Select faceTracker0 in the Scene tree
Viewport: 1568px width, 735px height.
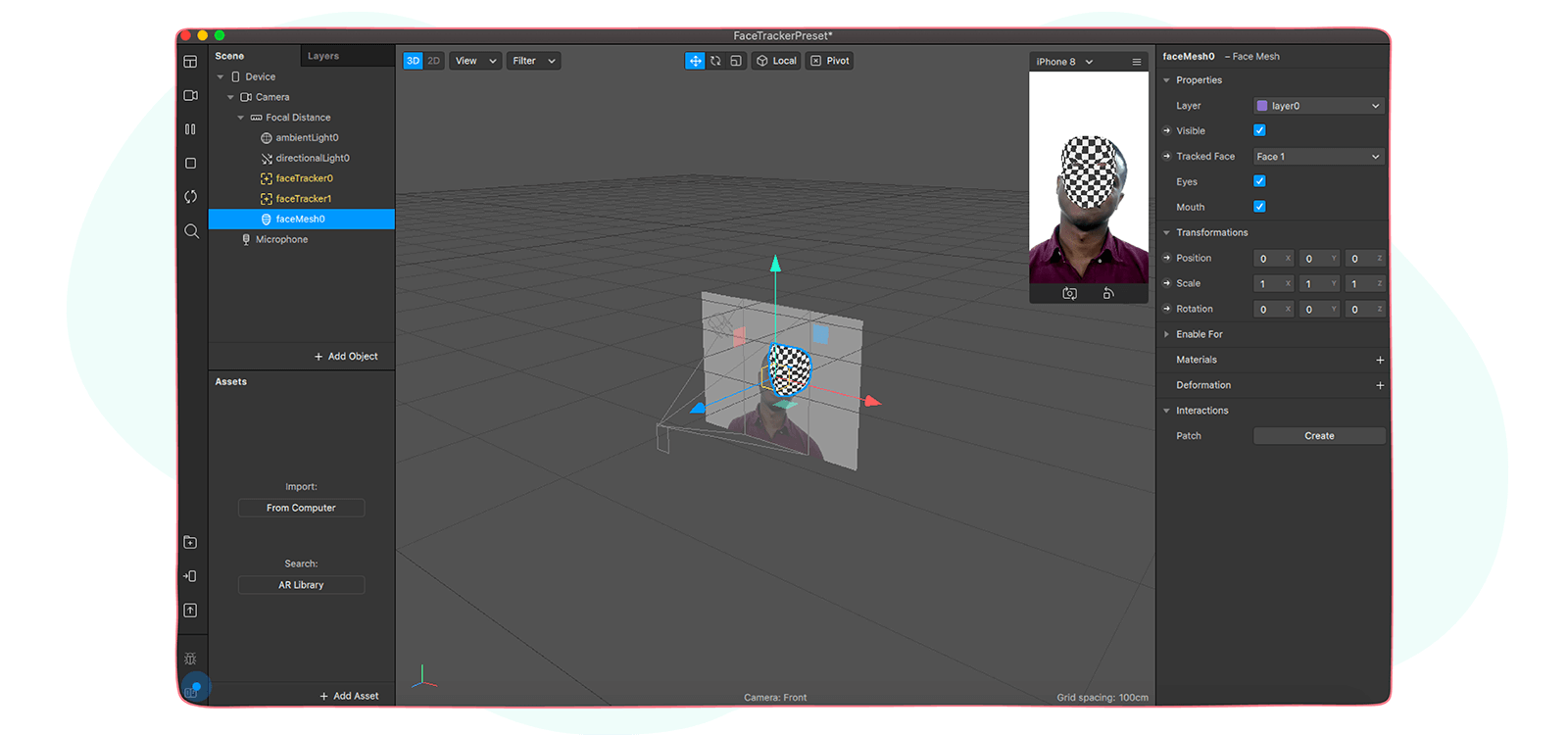304,178
